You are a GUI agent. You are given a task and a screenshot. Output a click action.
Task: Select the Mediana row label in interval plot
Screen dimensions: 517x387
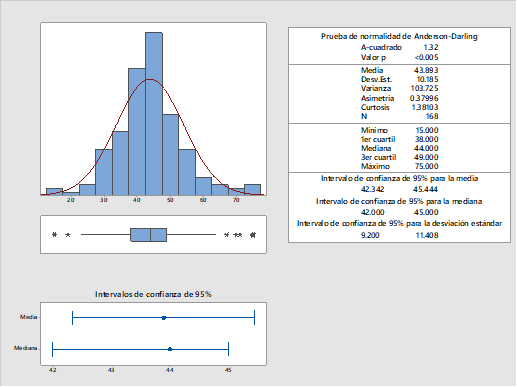pyautogui.click(x=25, y=348)
